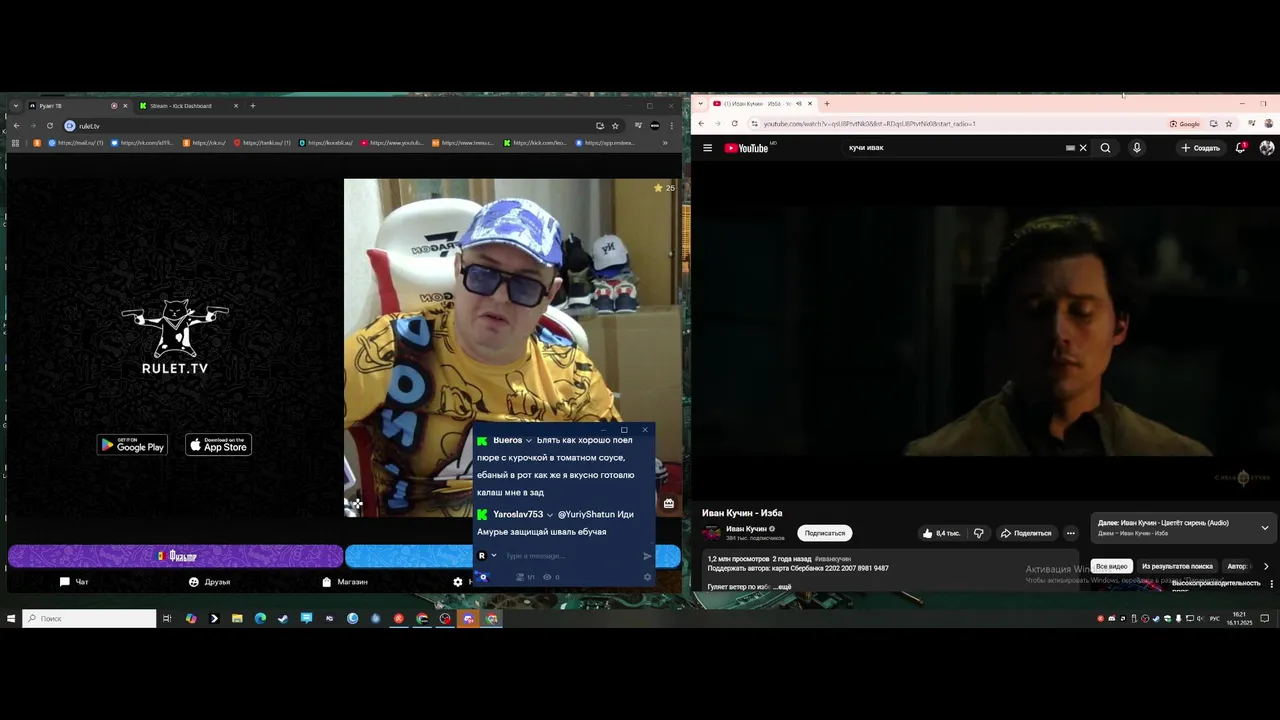The width and height of the screenshot is (1280, 720).
Task: Switch to the Stream - Kick Dashboard tab
Action: (188, 106)
